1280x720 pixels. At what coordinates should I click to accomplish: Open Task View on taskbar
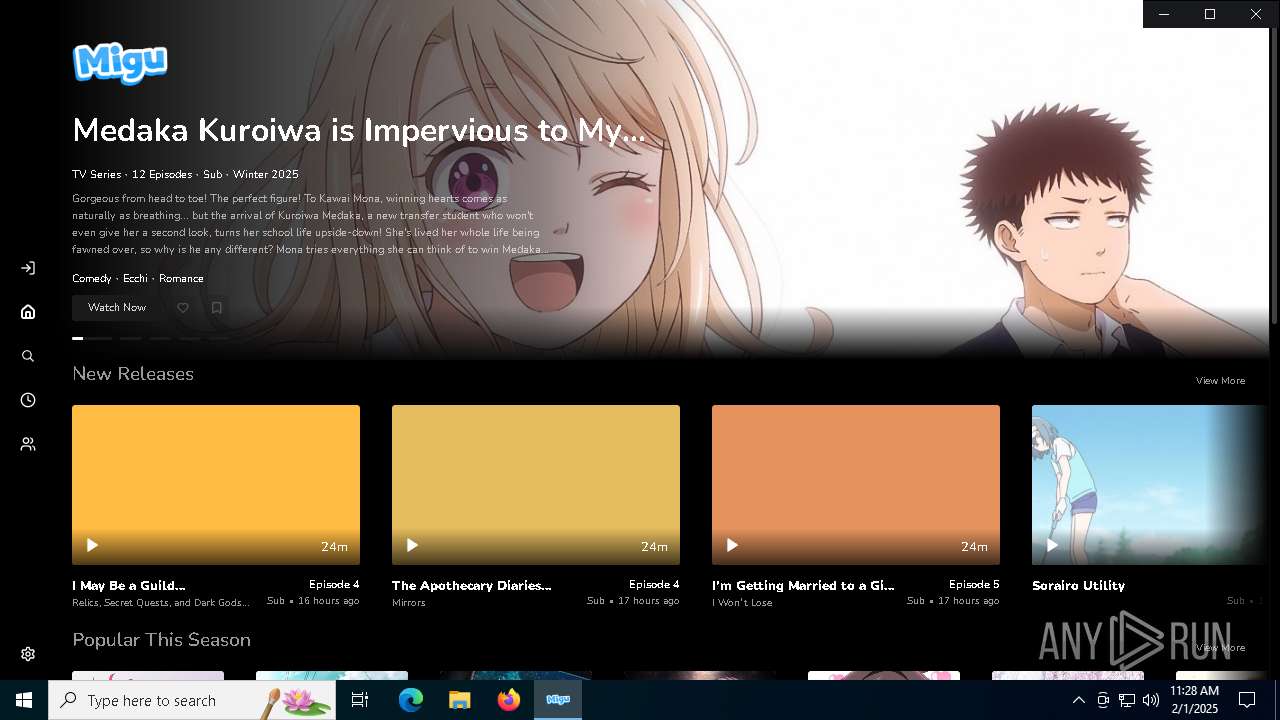click(360, 700)
